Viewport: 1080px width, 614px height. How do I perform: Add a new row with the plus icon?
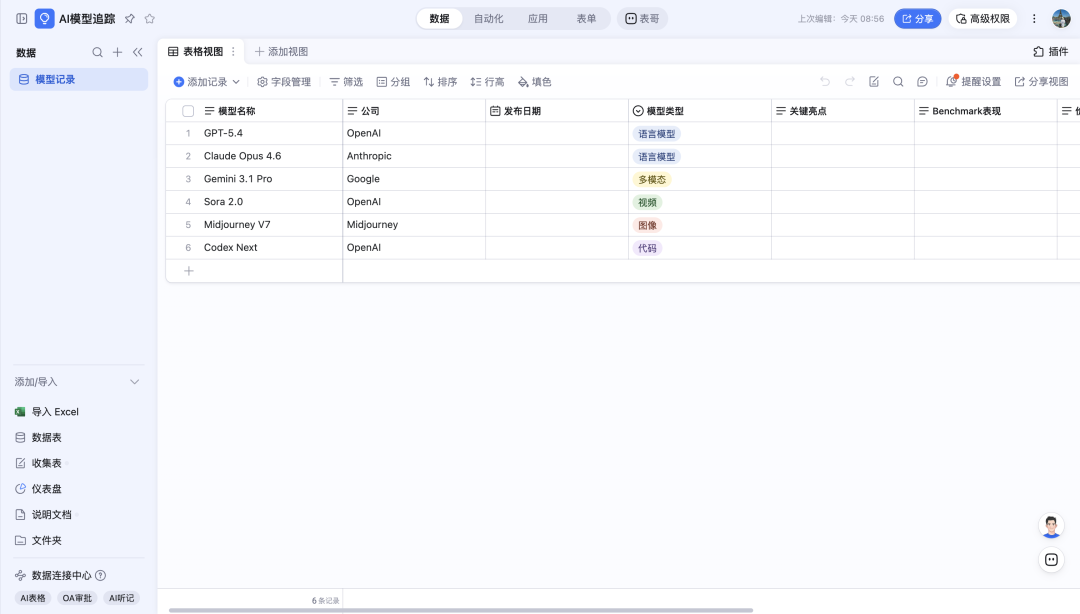[x=189, y=271]
